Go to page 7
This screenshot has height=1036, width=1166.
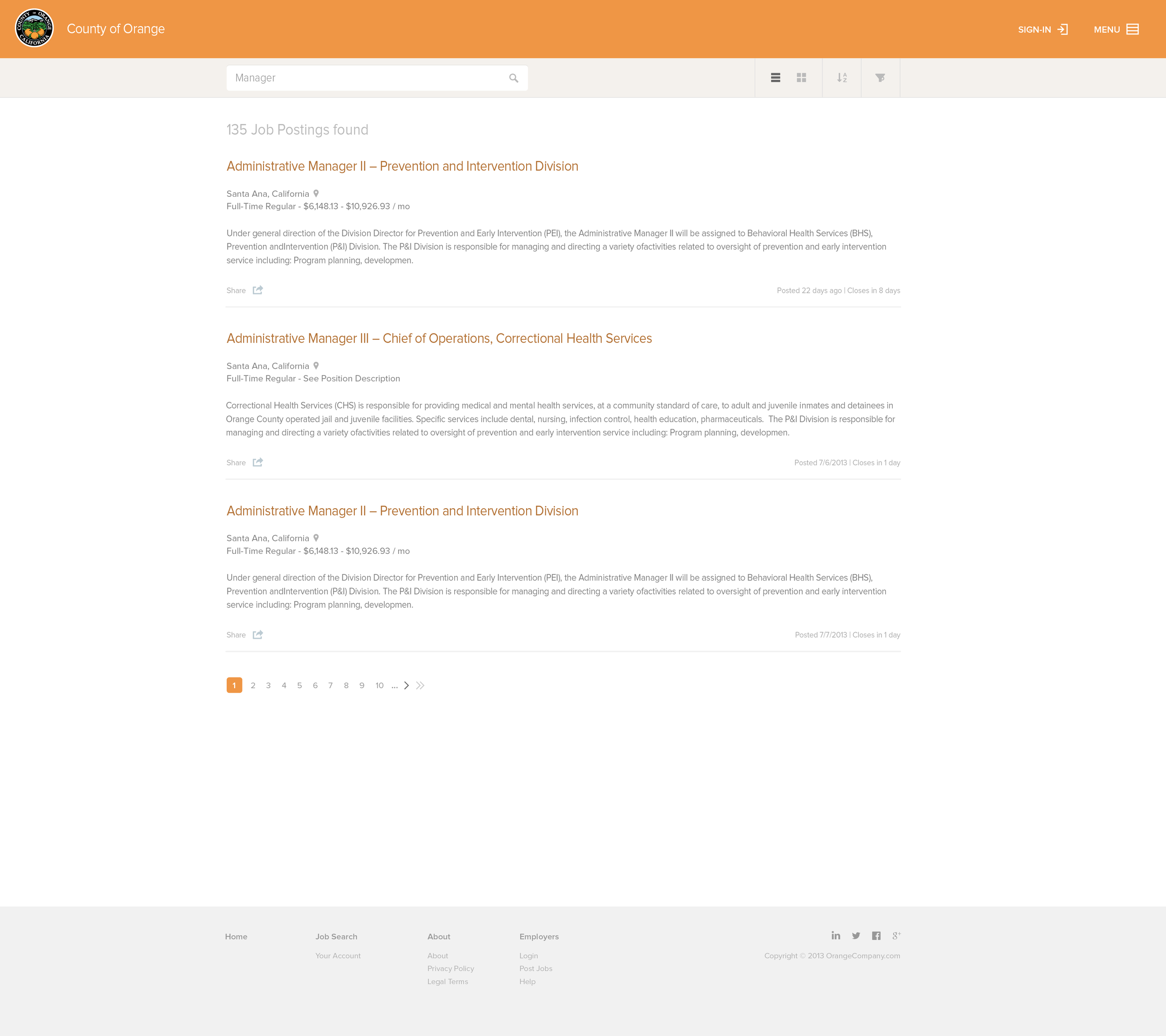330,685
